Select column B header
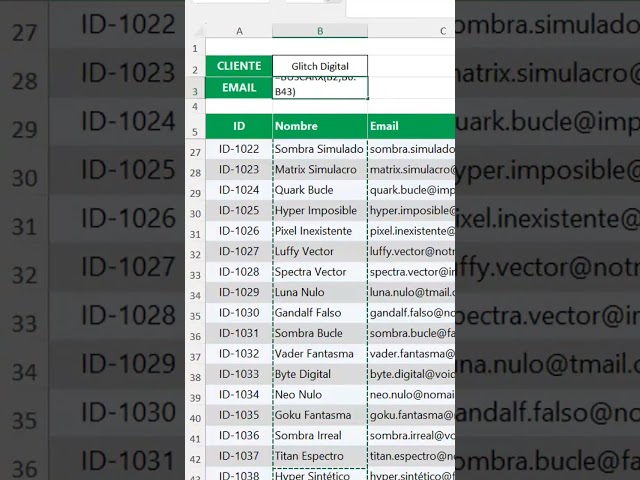 tap(320, 31)
